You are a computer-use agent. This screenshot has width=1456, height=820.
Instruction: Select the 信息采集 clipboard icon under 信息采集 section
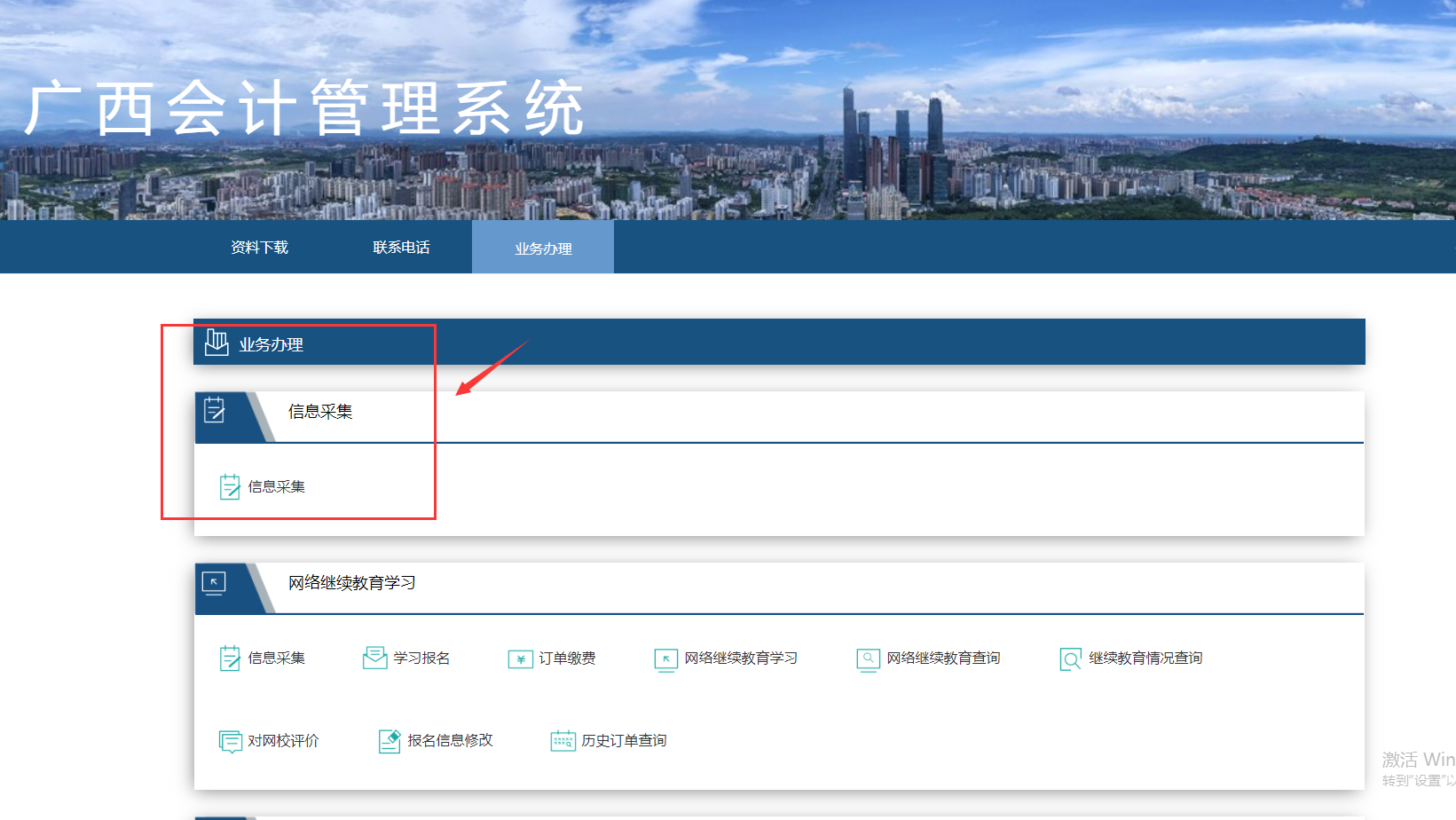pos(229,485)
